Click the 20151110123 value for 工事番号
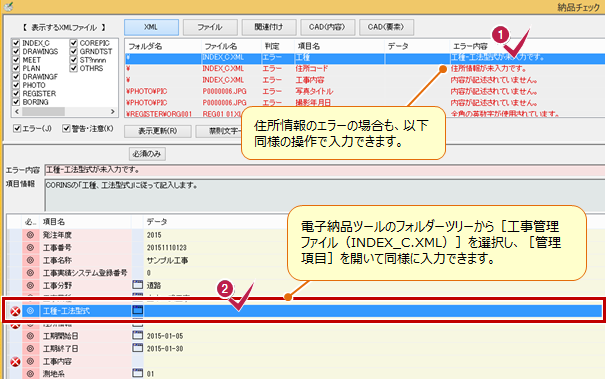The image size is (608, 379). coord(167,248)
